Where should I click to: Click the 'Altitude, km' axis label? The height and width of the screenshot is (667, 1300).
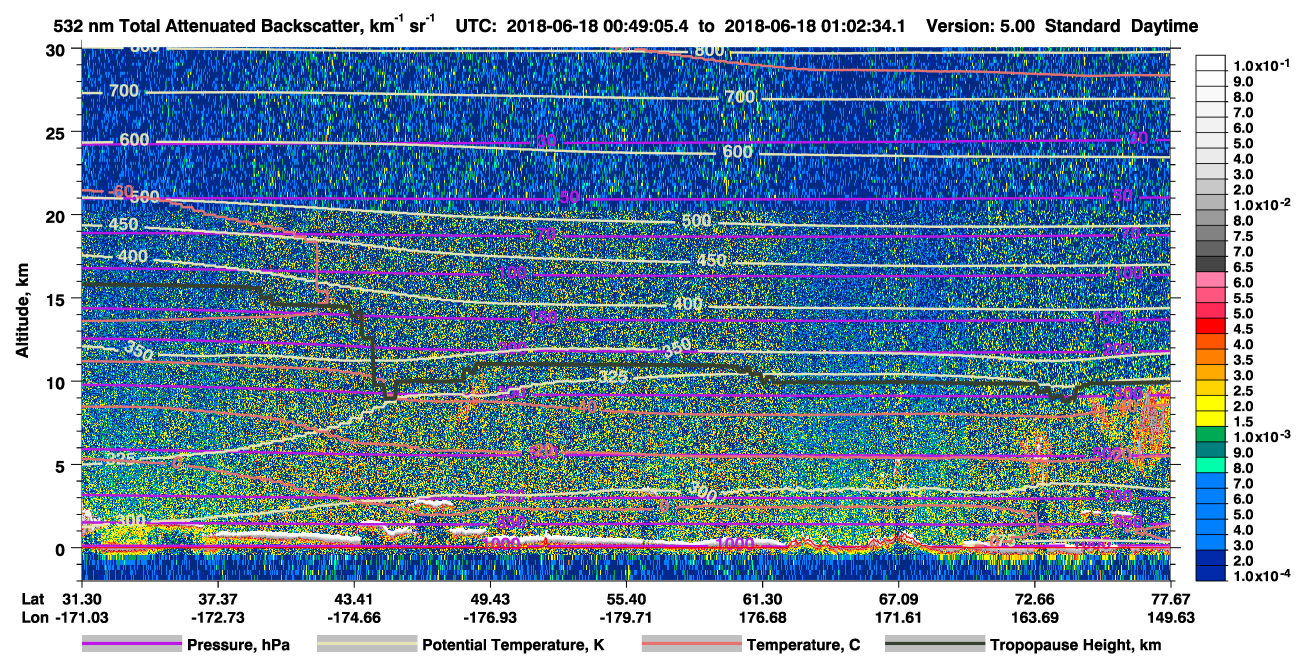[x=22, y=312]
